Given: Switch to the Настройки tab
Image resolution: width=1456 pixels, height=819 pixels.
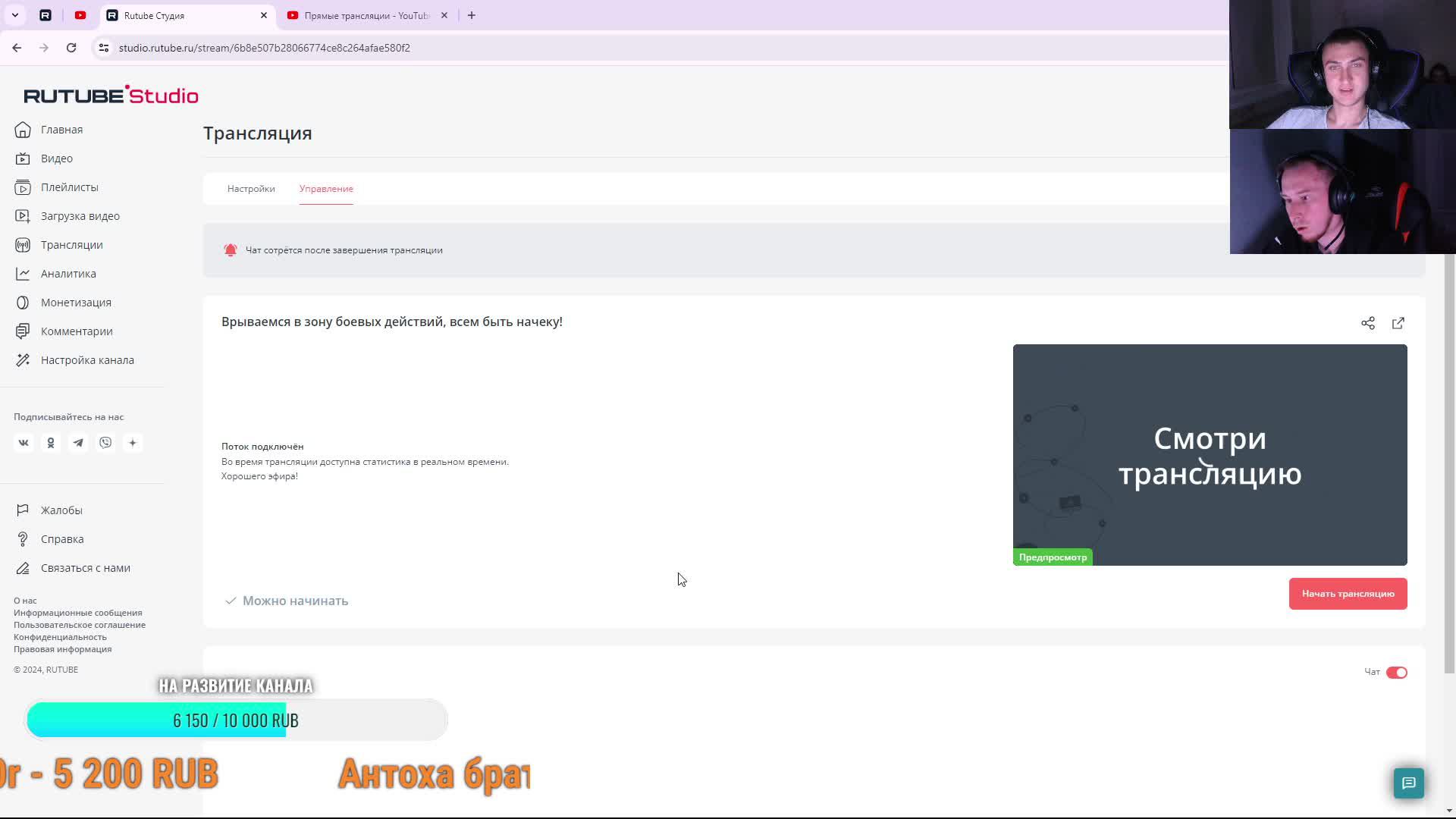Looking at the screenshot, I should (x=251, y=189).
